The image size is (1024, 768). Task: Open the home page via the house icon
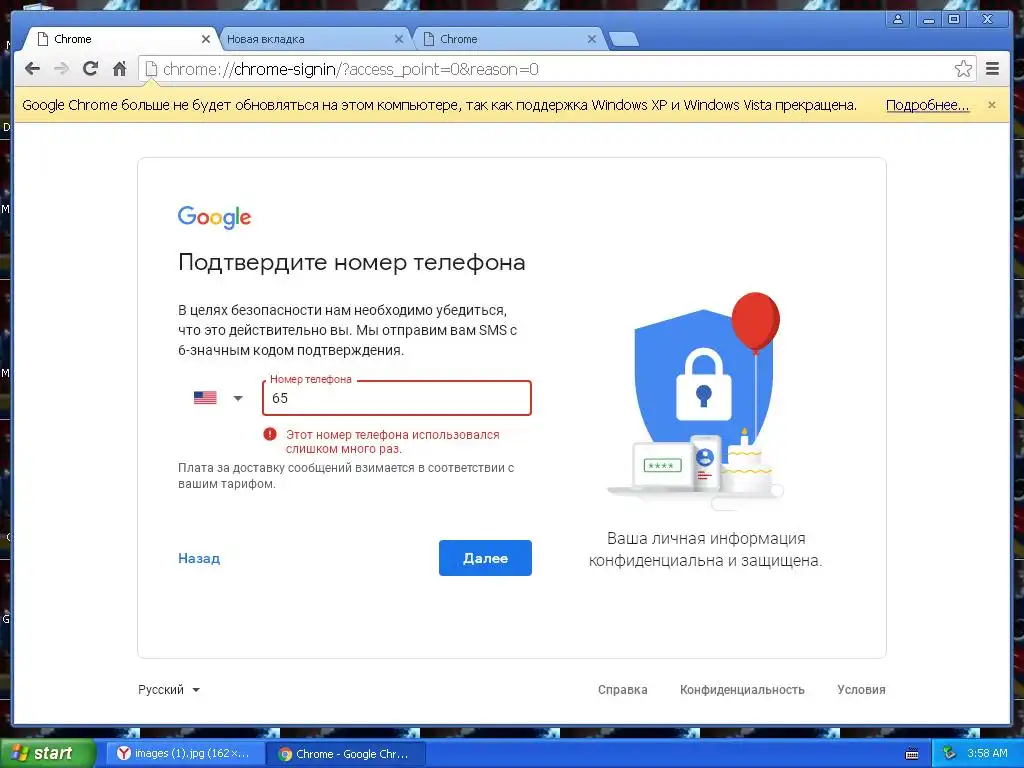pos(120,69)
